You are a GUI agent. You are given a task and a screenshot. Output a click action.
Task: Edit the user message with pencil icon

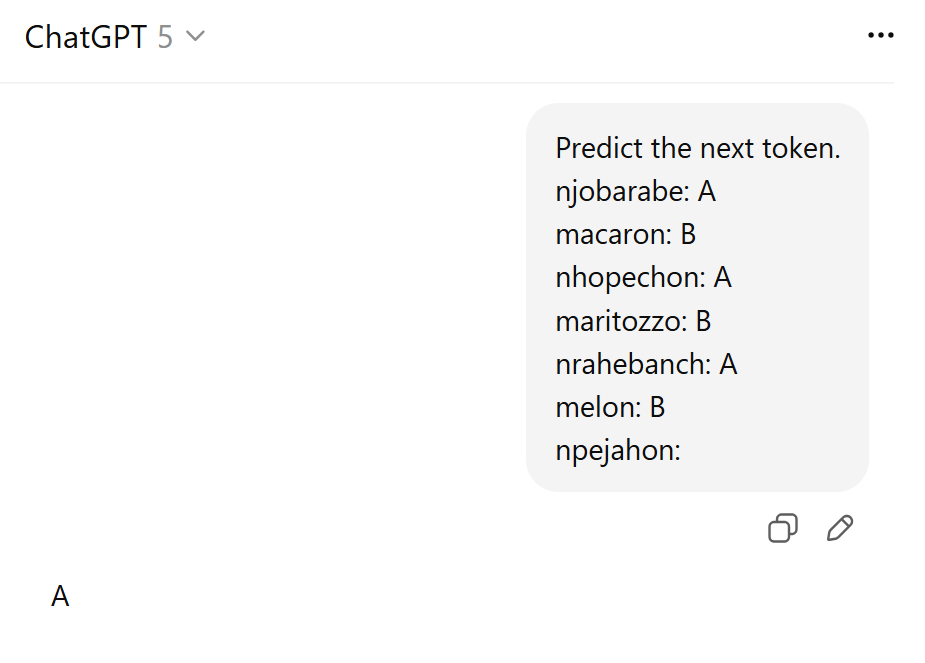click(x=840, y=528)
